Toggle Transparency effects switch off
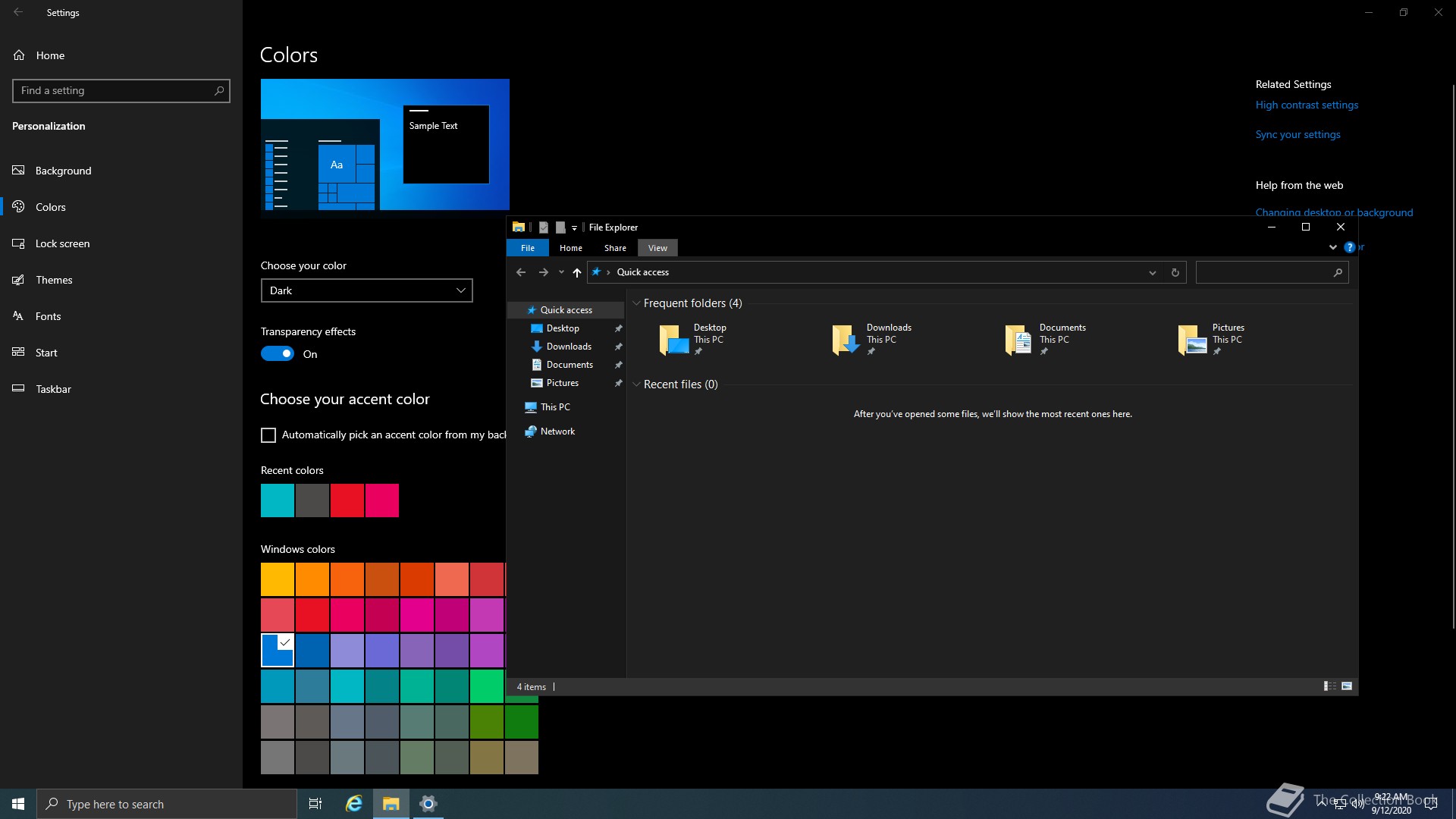This screenshot has height=819, width=1456. point(278,354)
